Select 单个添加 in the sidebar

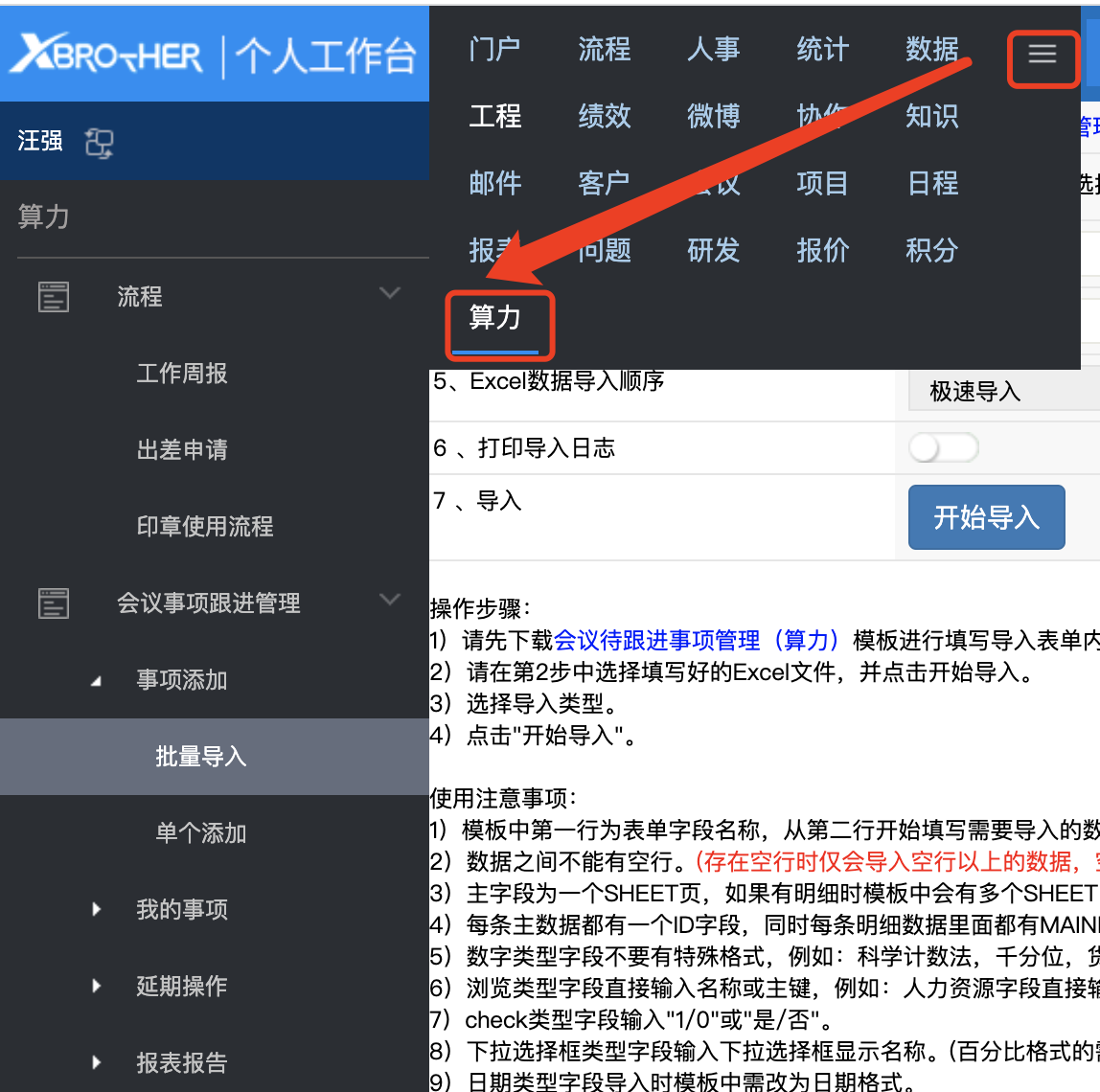[201, 833]
